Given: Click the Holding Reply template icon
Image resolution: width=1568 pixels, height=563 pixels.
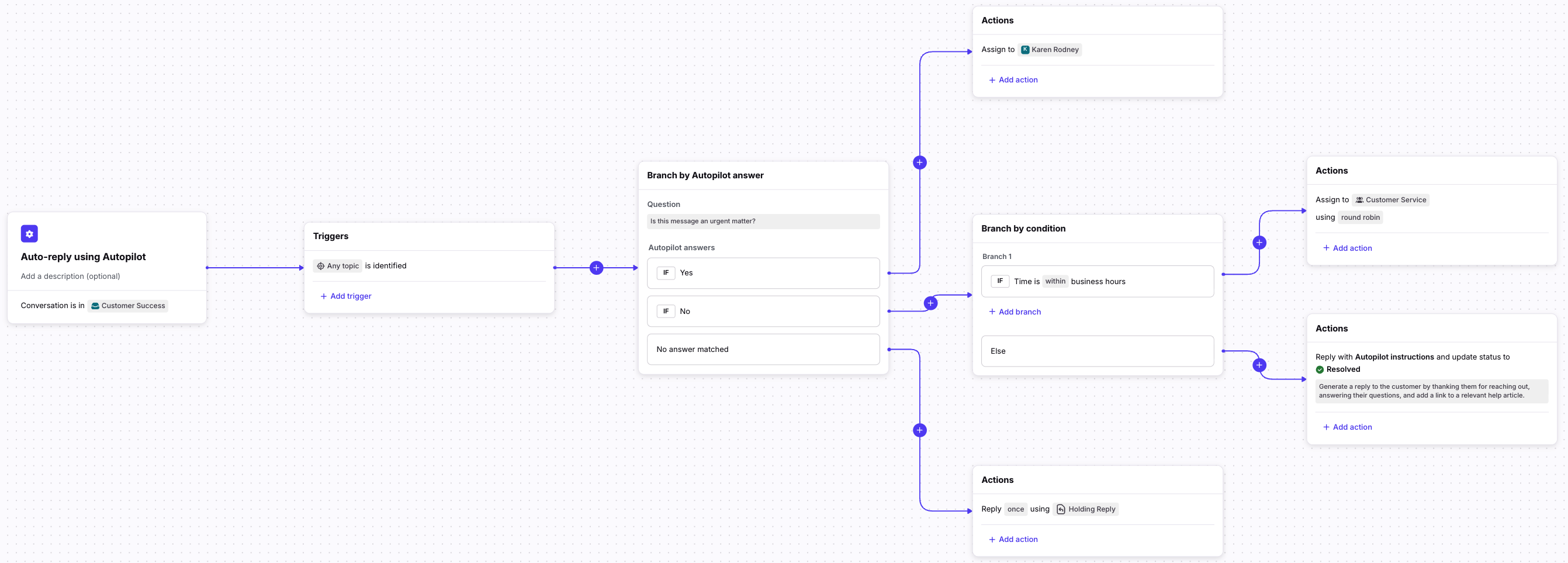Looking at the screenshot, I should tap(1060, 509).
